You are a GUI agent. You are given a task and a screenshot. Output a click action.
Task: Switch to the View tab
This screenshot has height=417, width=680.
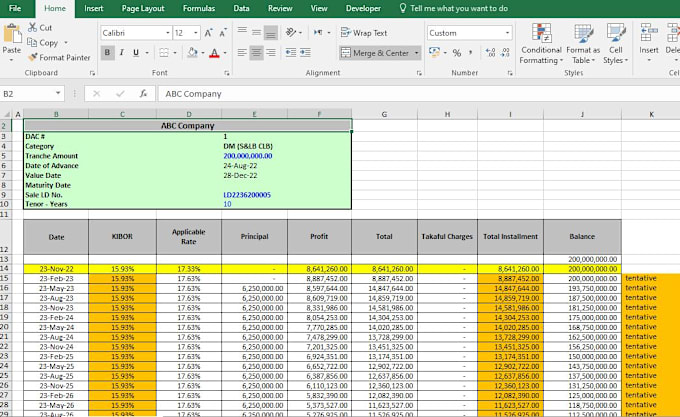point(319,8)
